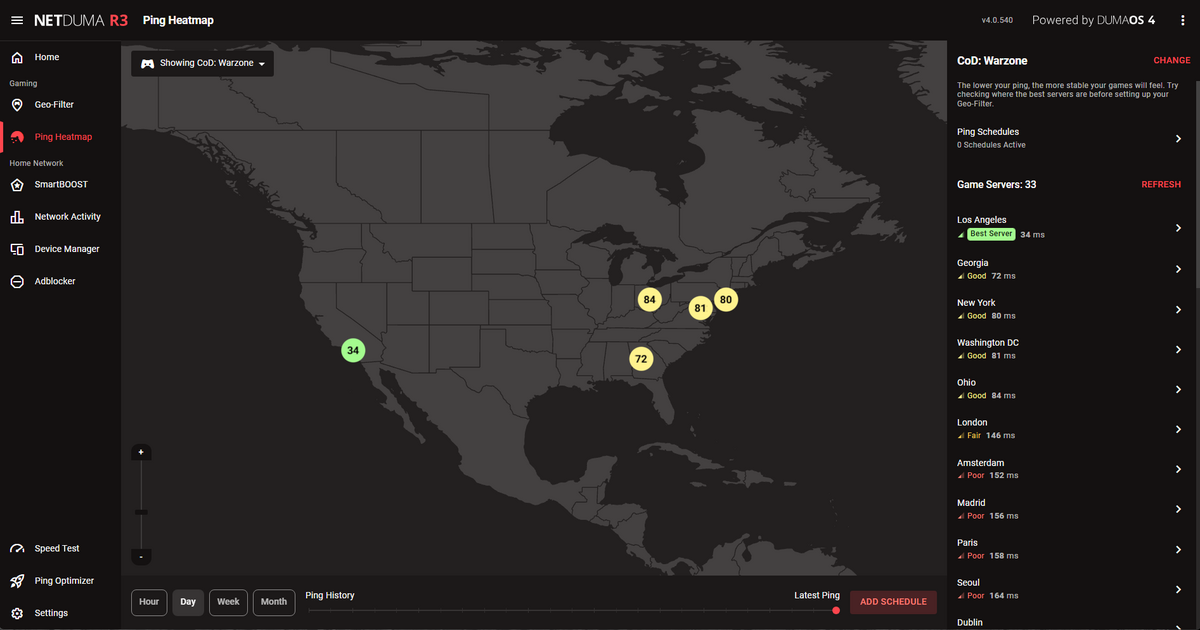Viewport: 1200px width, 630px height.
Task: Switch time range to Week
Action: [x=228, y=602]
